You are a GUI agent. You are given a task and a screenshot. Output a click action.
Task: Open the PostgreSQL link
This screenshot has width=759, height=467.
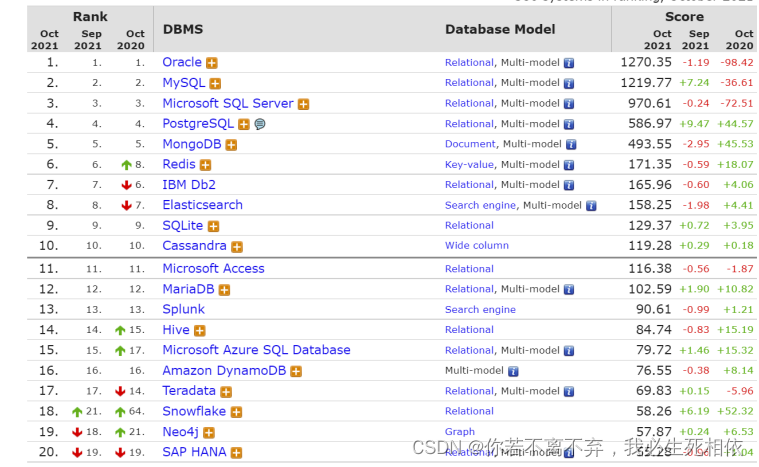198,123
